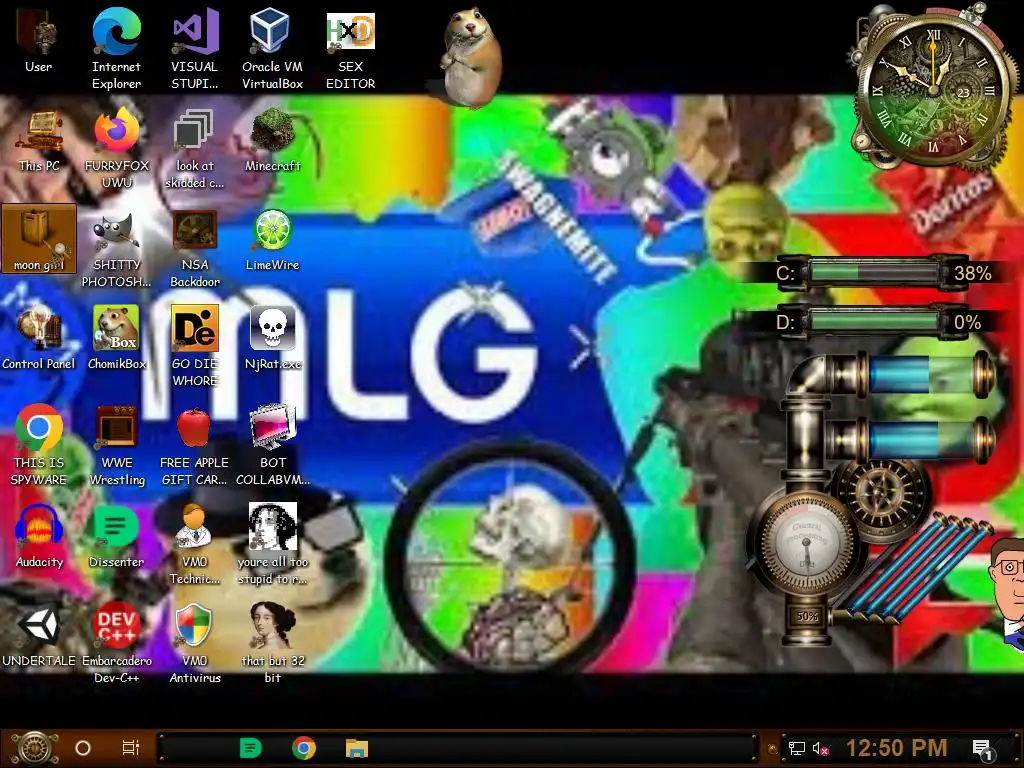Launch Oracle VM VirtualBox
Viewport: 1024px width, 768px height.
(272, 49)
